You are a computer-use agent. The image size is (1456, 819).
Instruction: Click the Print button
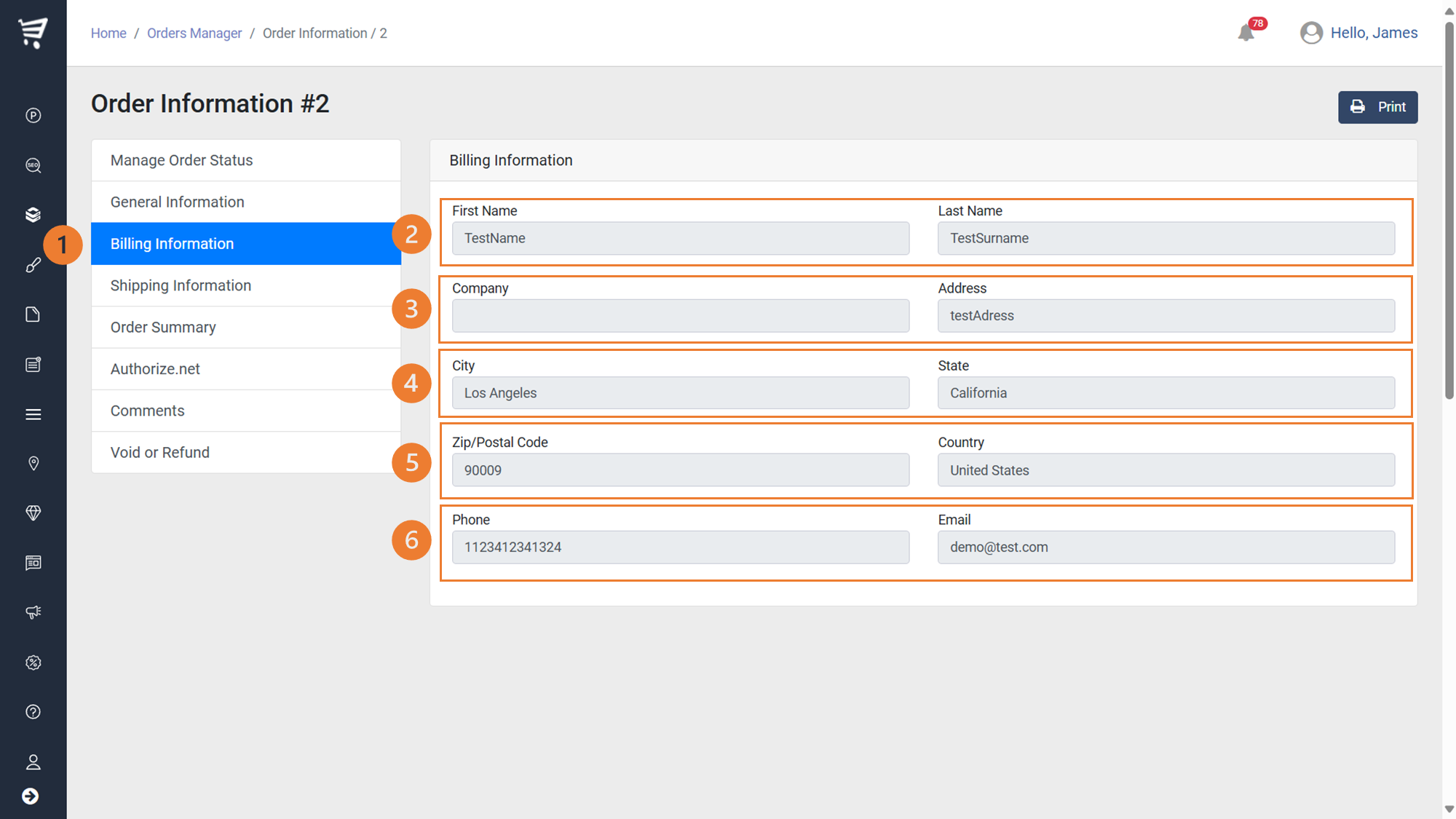point(1377,107)
